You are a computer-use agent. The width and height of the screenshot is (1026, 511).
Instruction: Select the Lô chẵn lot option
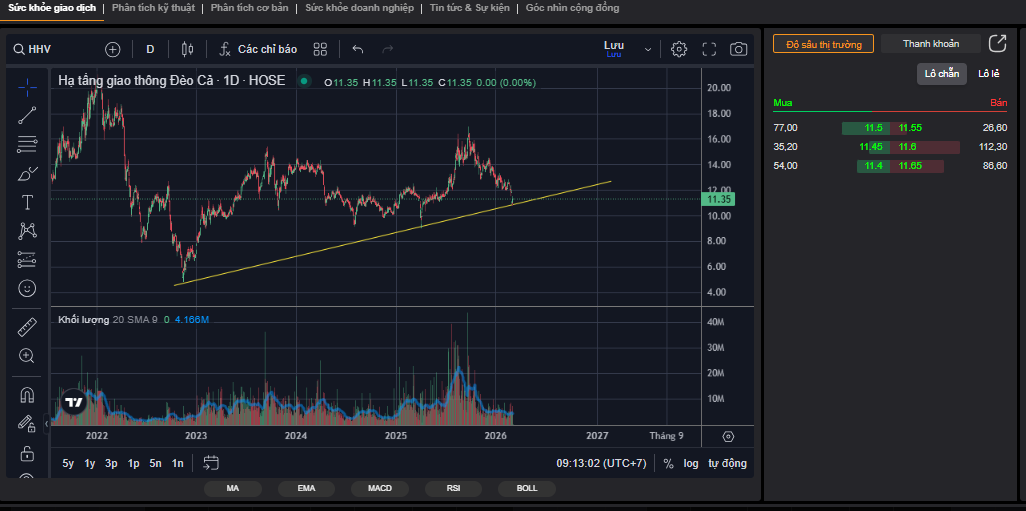coord(942,74)
